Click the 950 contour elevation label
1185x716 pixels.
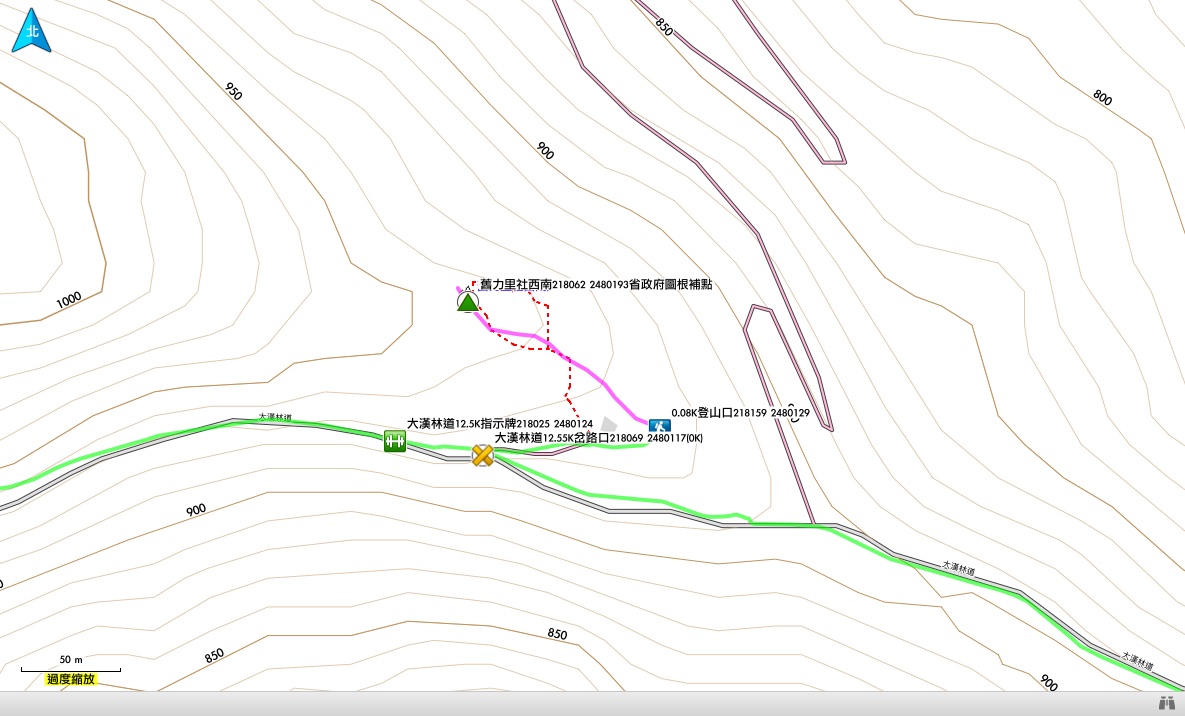[232, 92]
